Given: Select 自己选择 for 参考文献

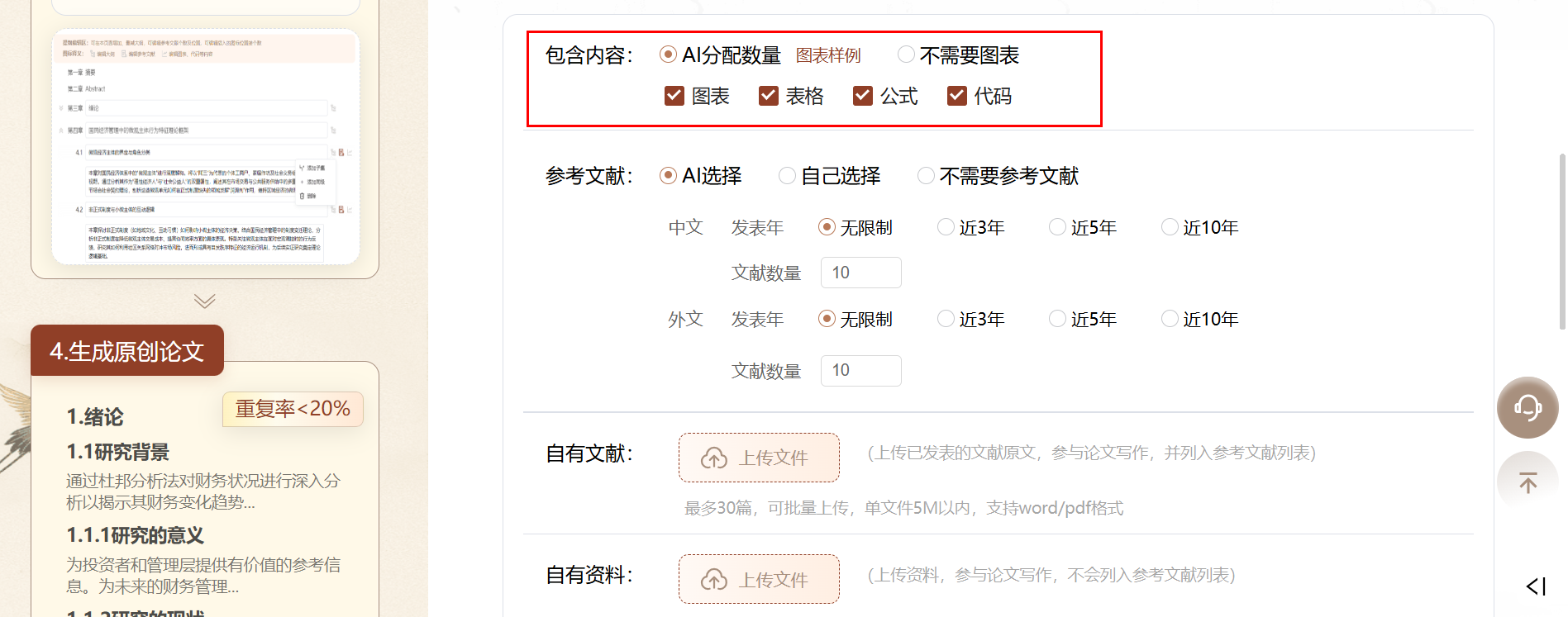Looking at the screenshot, I should (787, 175).
